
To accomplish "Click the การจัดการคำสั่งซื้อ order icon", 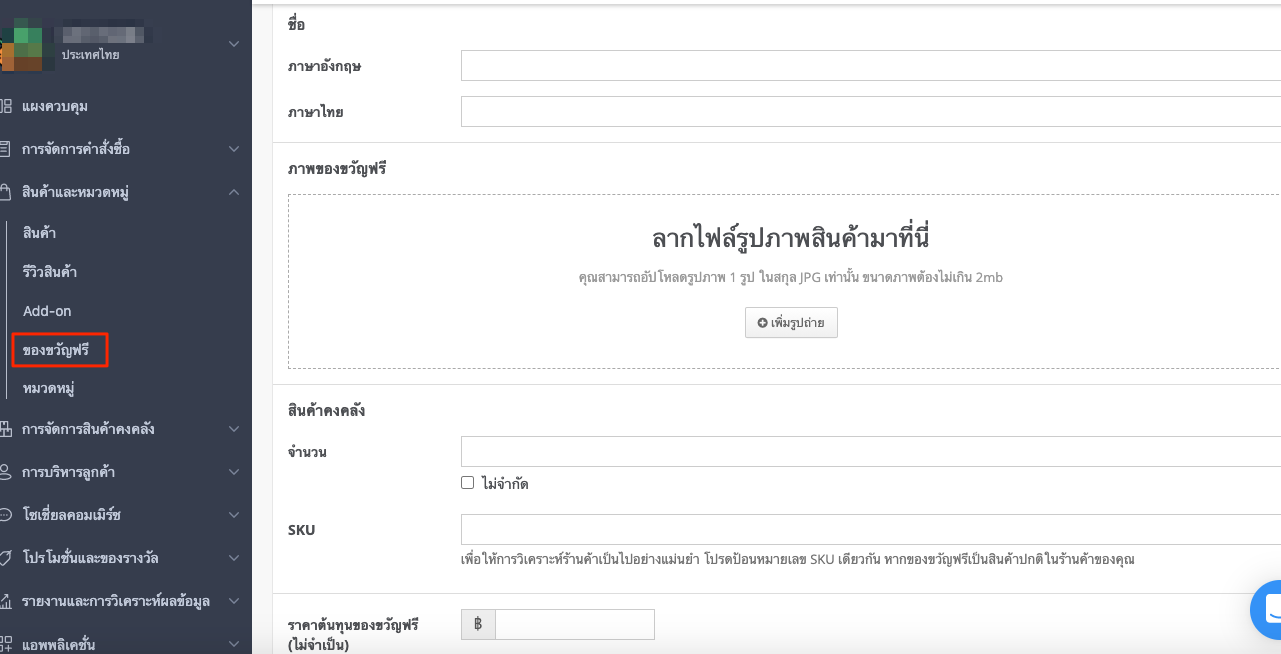I will click(x=5, y=149).
